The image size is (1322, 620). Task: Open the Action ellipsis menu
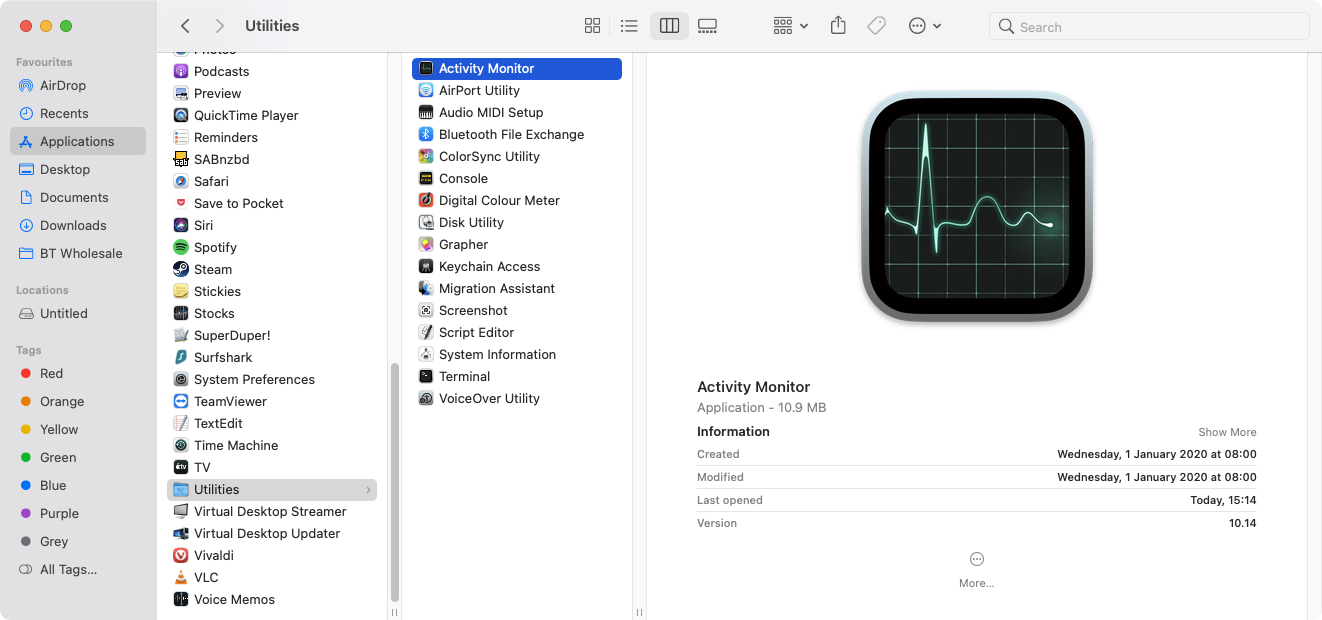925,26
